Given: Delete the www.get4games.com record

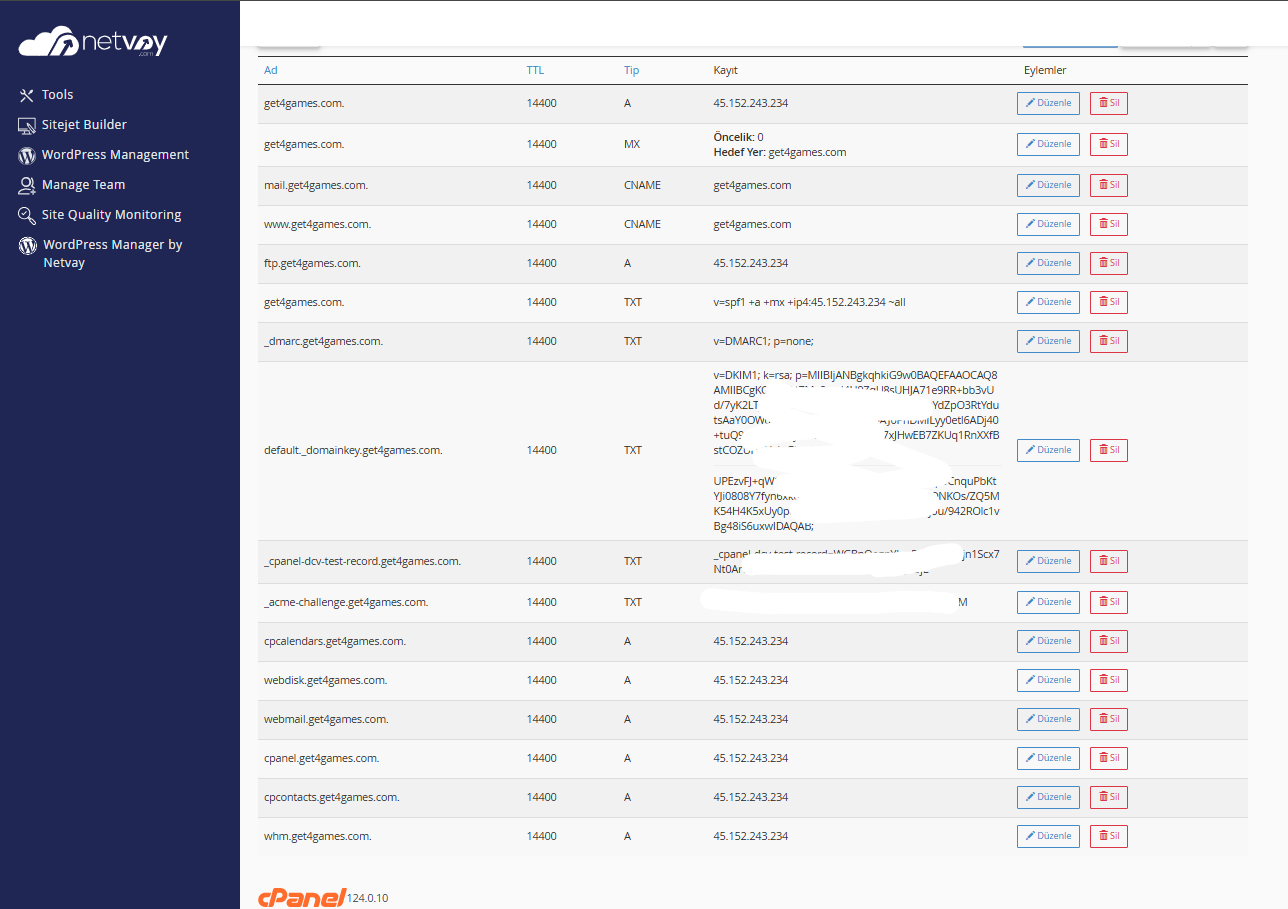Looking at the screenshot, I should coord(1108,224).
